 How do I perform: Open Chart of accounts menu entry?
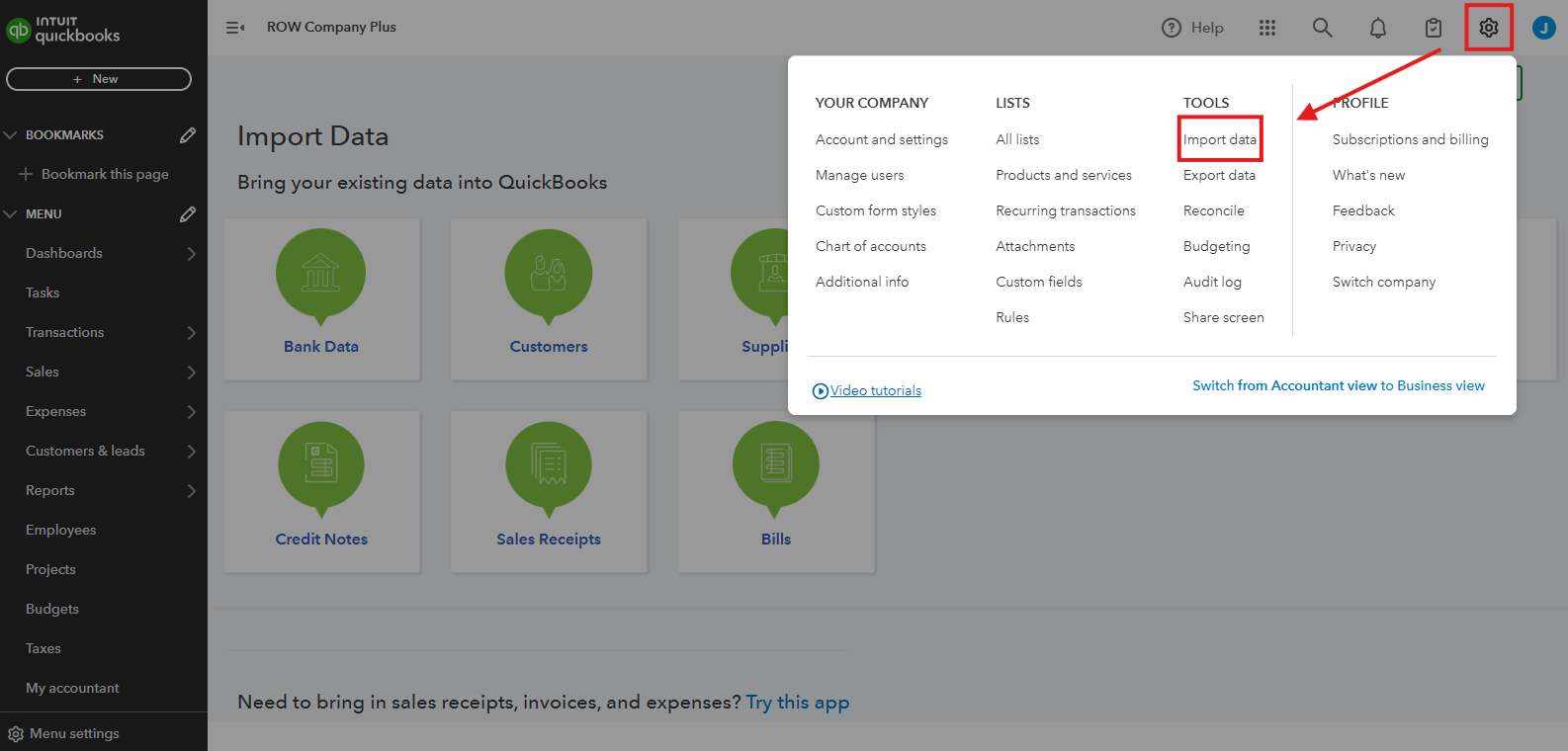[871, 246]
